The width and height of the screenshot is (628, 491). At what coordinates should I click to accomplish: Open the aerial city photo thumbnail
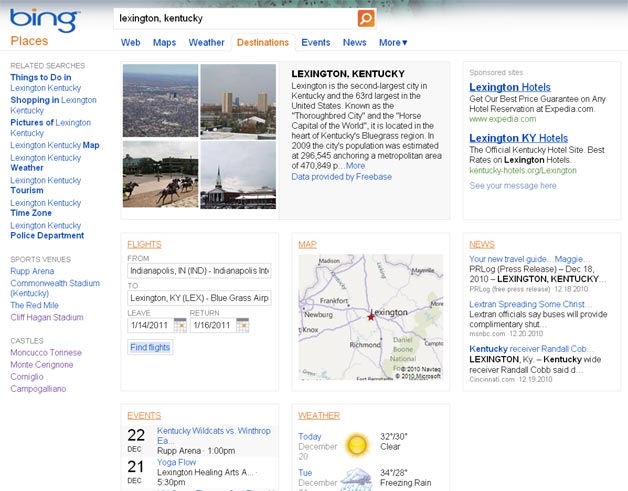[160, 101]
